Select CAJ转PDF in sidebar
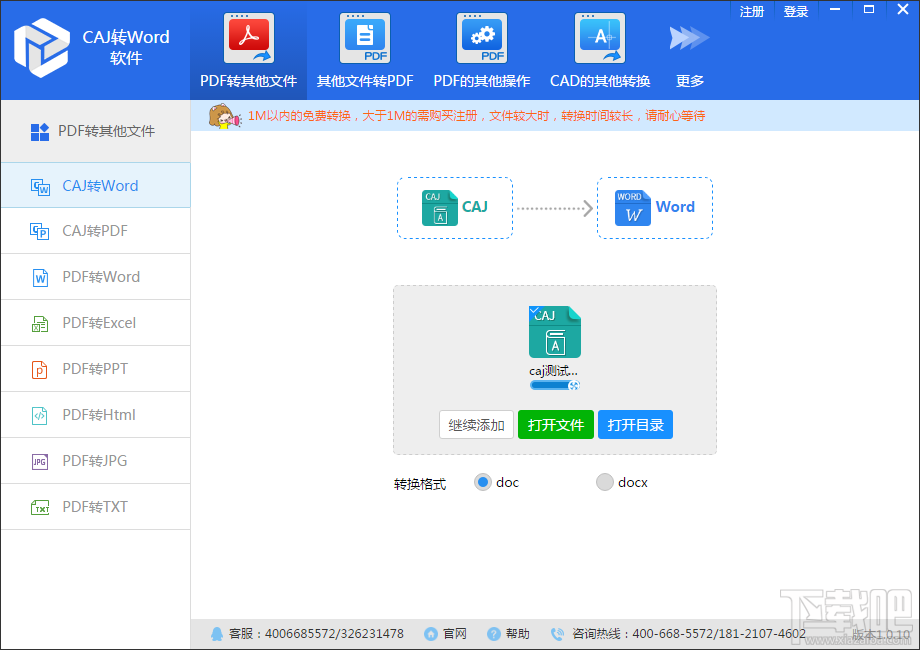Viewport: 920px width, 650px height. (x=96, y=231)
